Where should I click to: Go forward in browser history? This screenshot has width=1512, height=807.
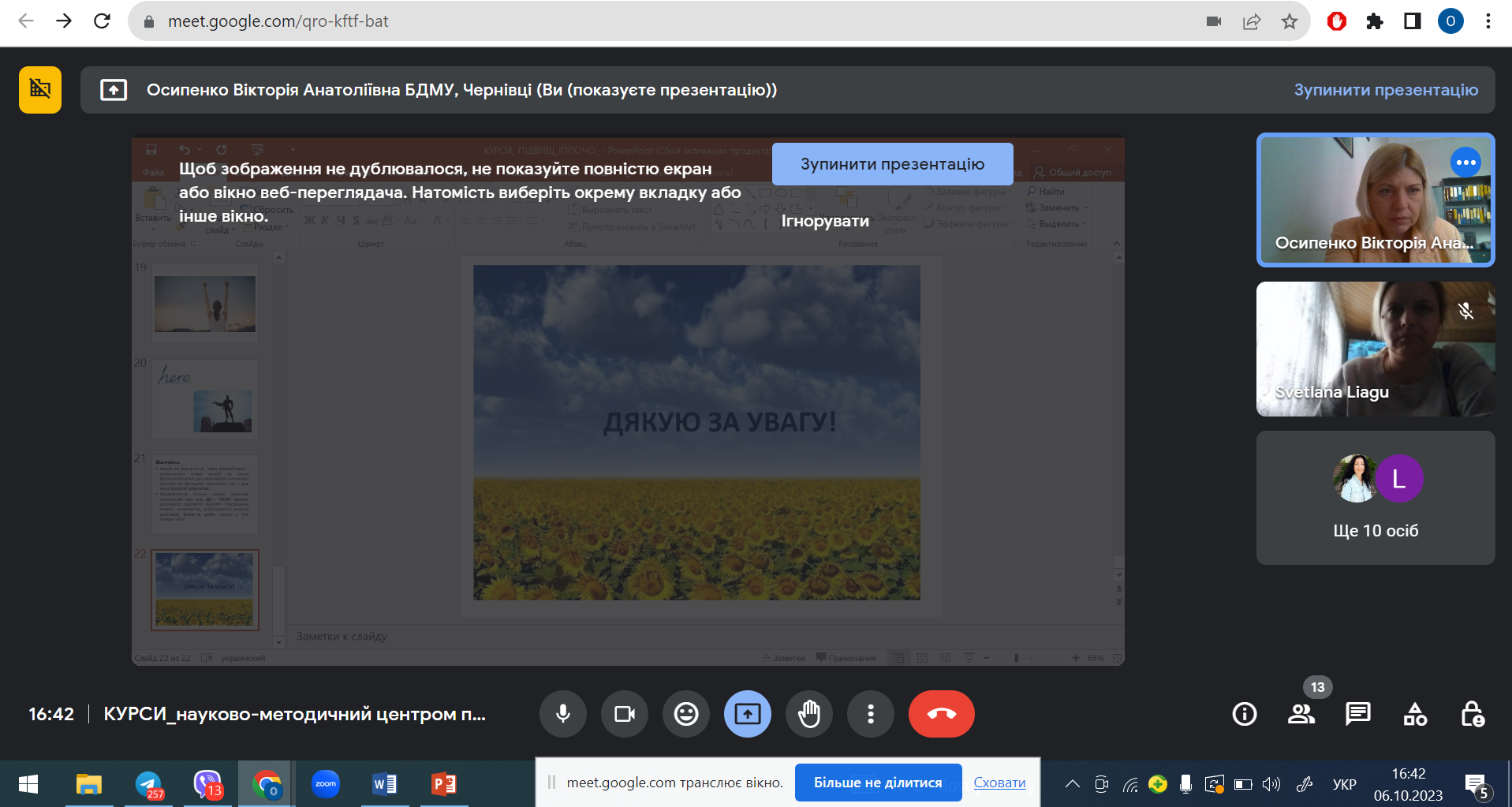coord(64,21)
